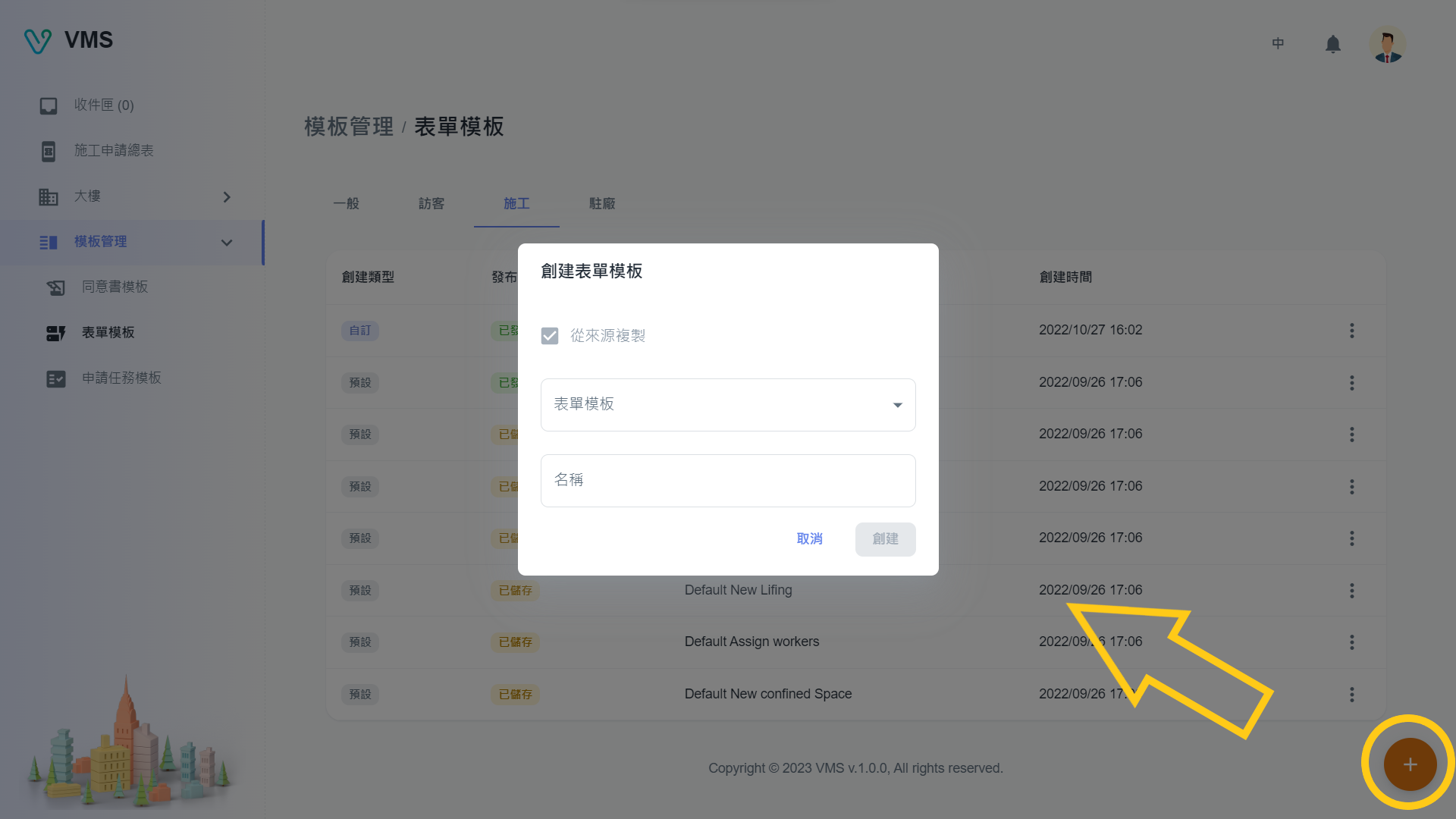Click the VMS logo icon

pyautogui.click(x=37, y=40)
